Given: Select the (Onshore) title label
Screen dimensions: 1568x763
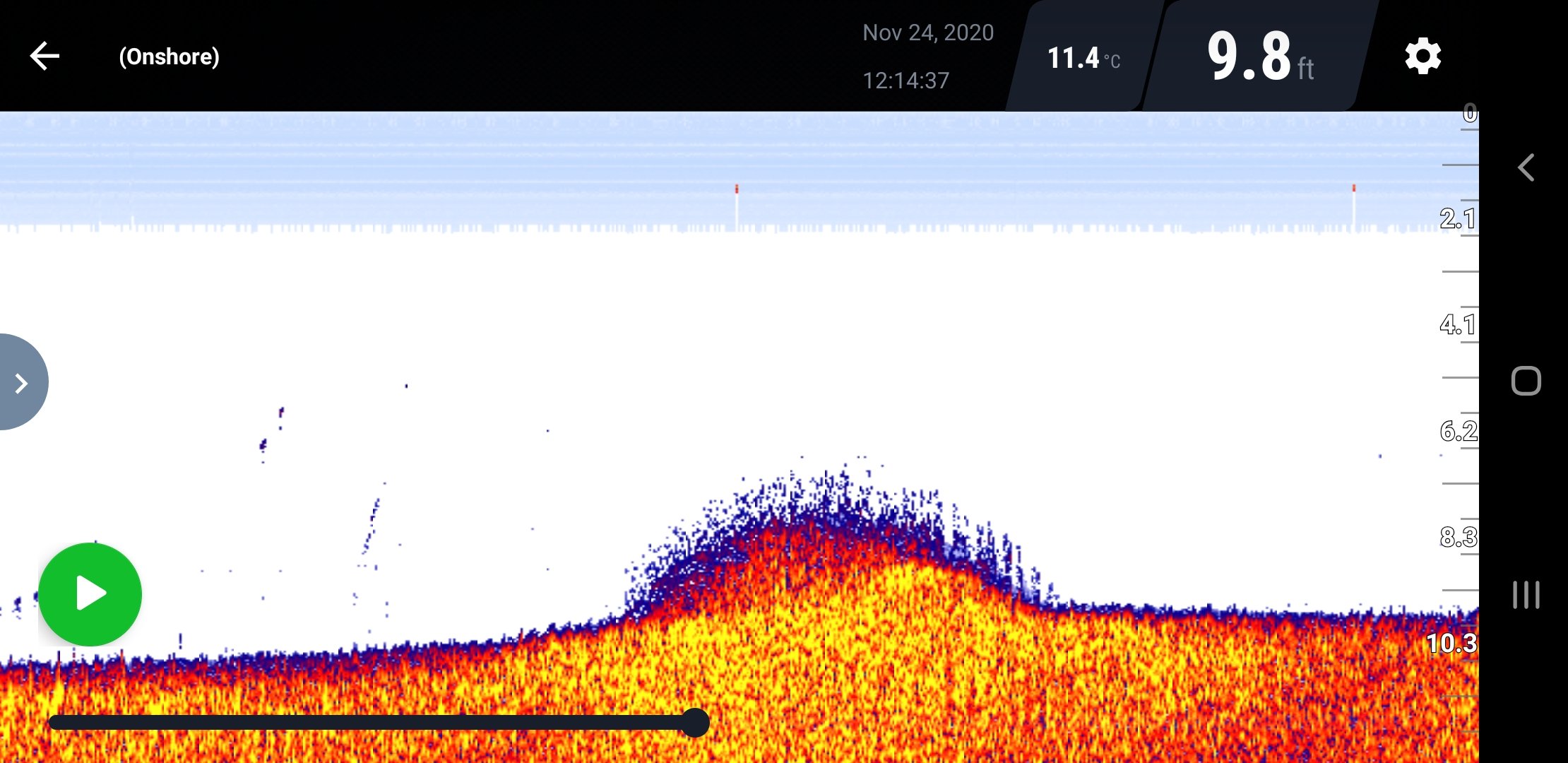Looking at the screenshot, I should (169, 57).
